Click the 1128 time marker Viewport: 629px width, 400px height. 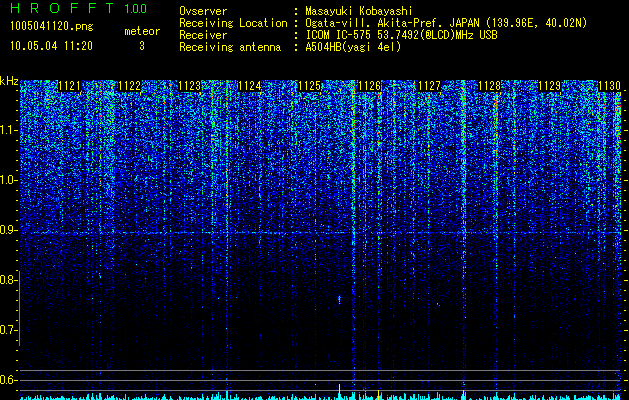[x=489, y=86]
